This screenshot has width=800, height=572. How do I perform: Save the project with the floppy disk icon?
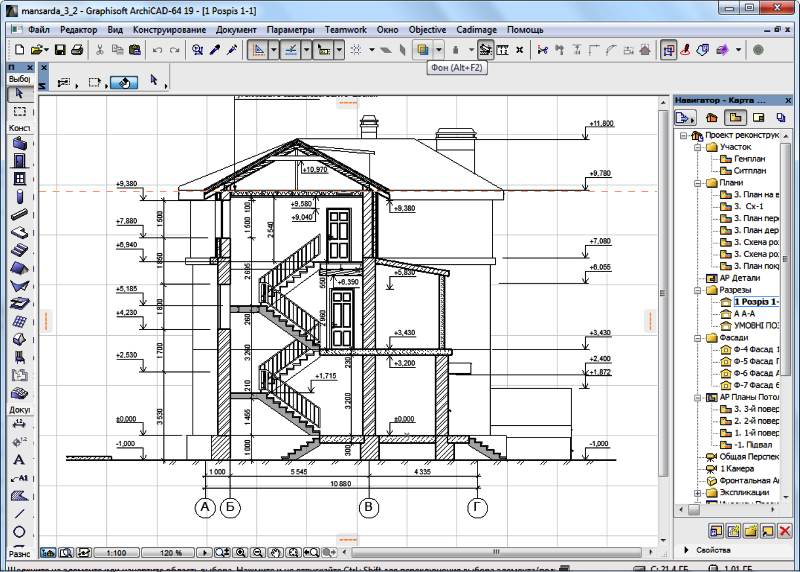[x=60, y=50]
